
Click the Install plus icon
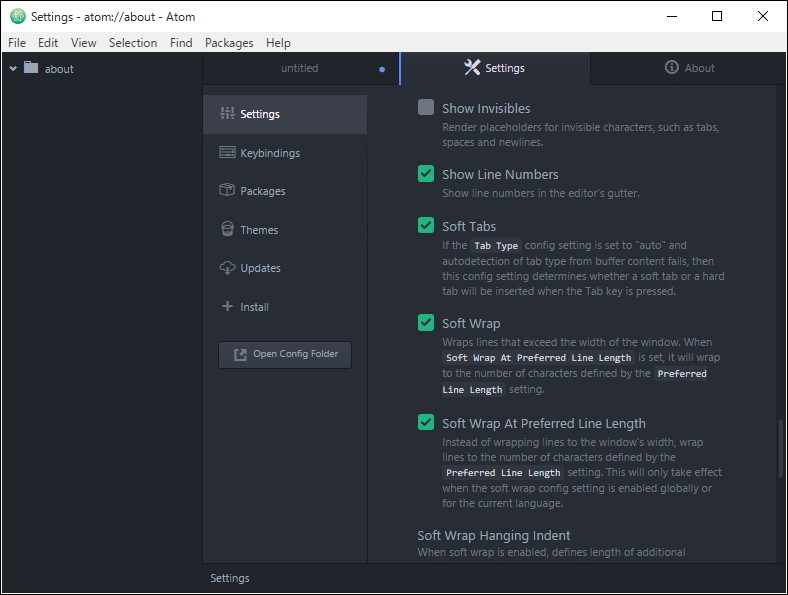click(x=227, y=307)
